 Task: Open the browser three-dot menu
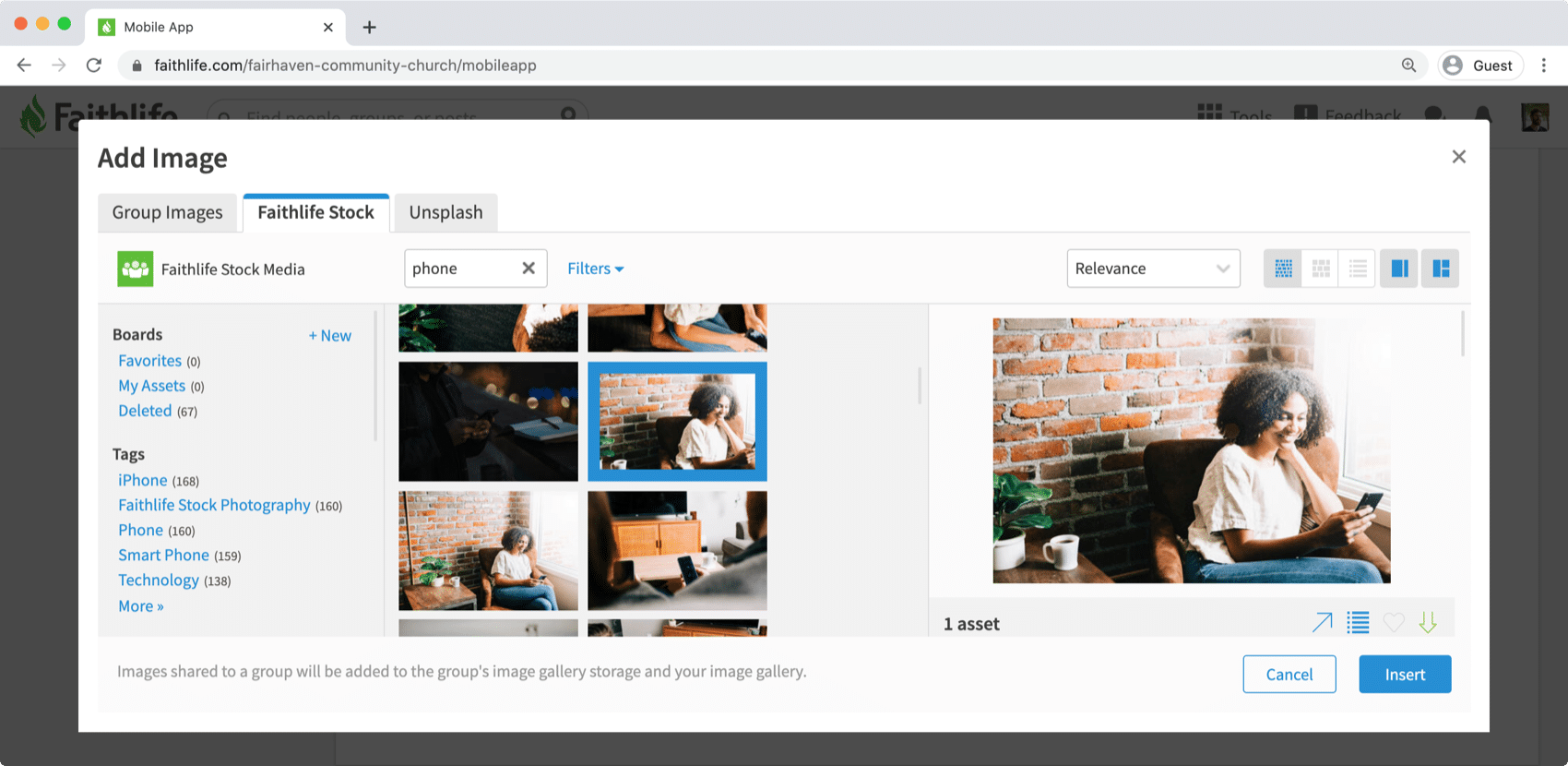pyautogui.click(x=1544, y=66)
